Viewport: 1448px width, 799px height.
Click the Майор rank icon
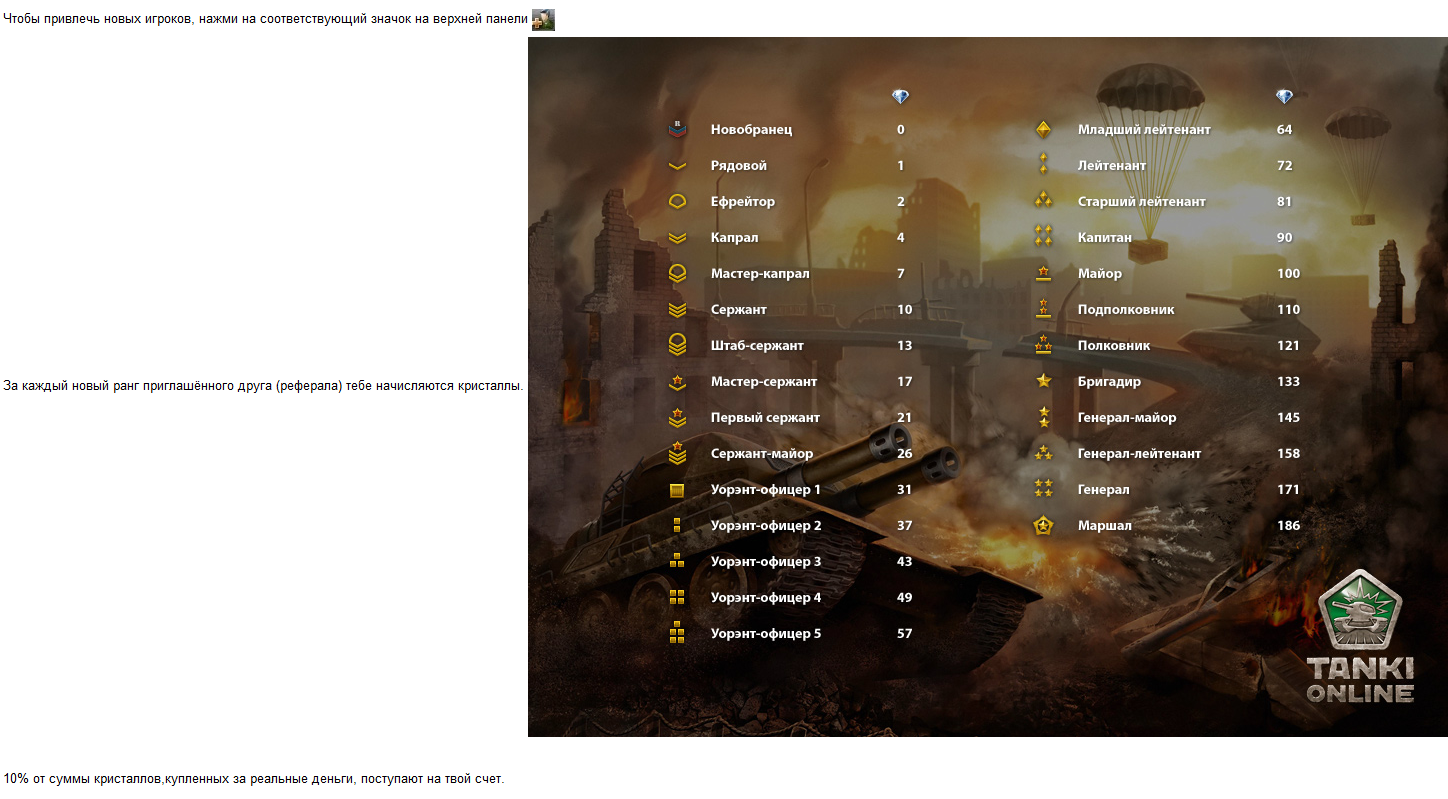(1043, 273)
